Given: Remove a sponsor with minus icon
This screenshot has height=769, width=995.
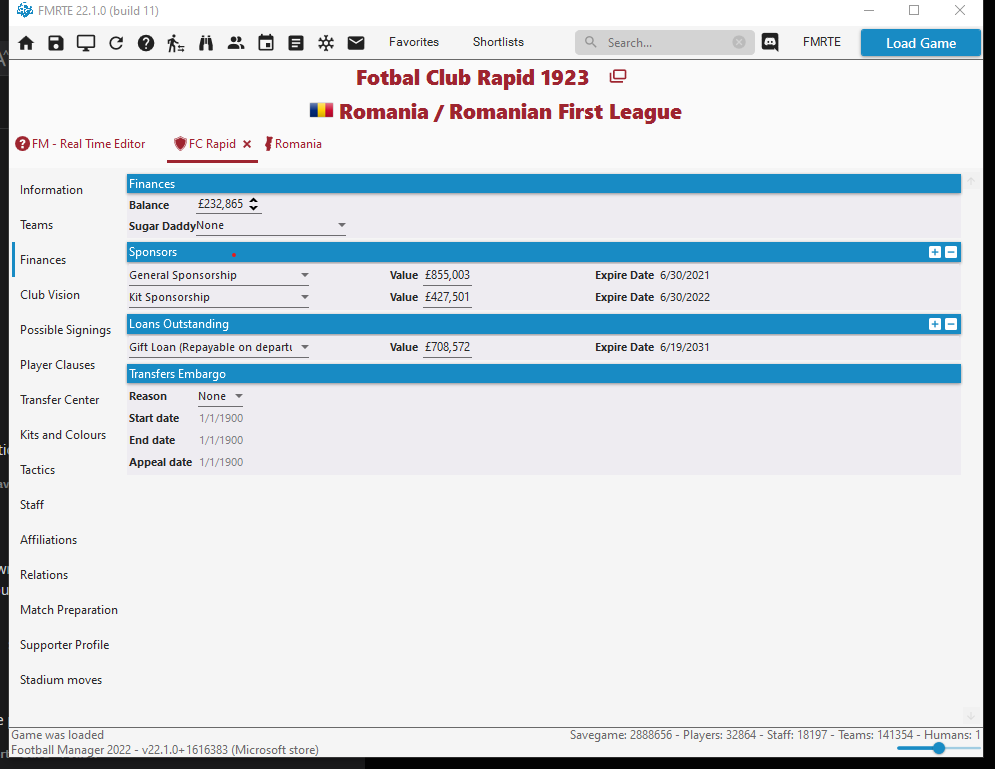Looking at the screenshot, I should point(951,252).
